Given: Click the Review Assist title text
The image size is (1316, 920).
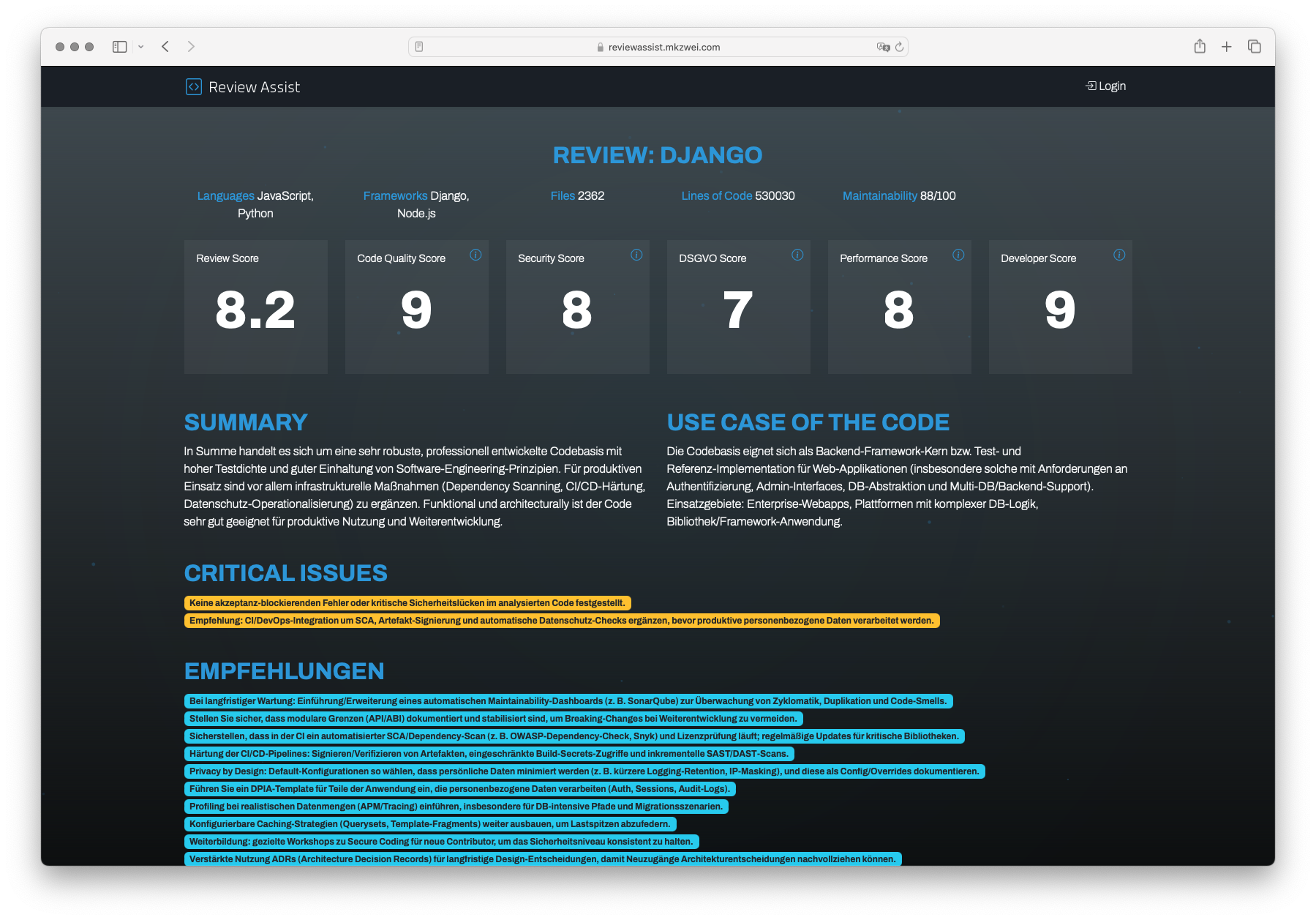Looking at the screenshot, I should (254, 87).
